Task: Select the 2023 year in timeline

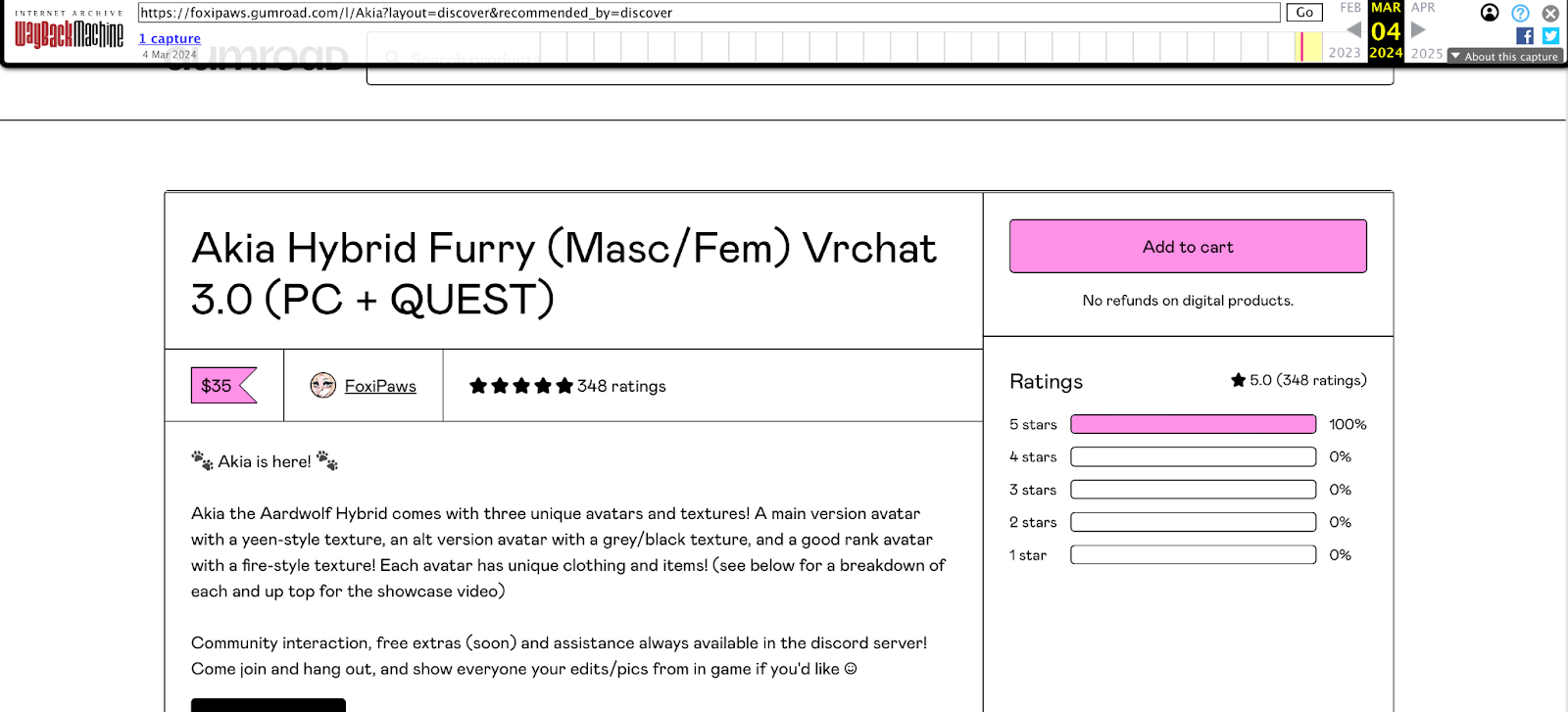Action: coord(1345,53)
